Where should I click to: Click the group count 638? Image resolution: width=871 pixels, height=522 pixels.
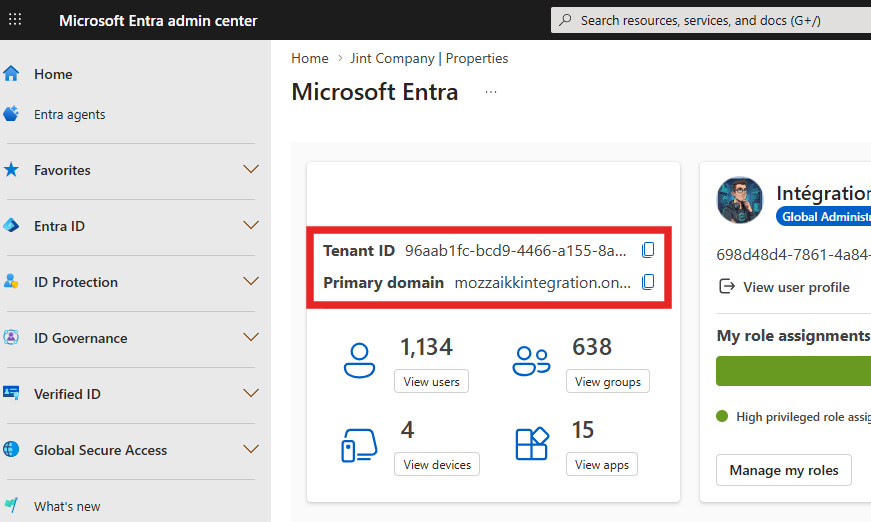592,347
